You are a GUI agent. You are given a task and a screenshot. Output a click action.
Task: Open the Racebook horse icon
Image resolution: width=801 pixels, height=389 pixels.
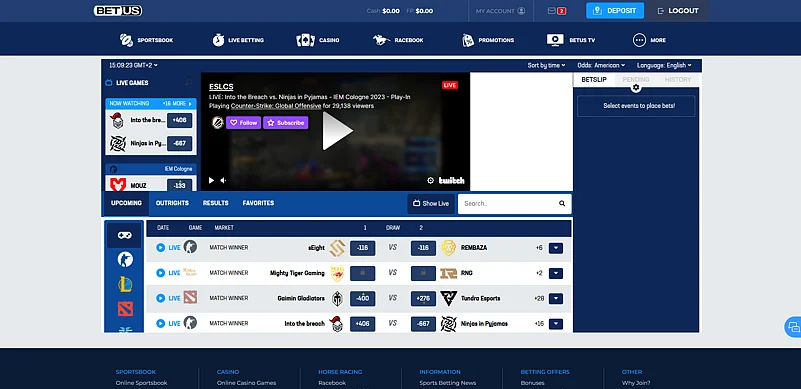(x=381, y=40)
